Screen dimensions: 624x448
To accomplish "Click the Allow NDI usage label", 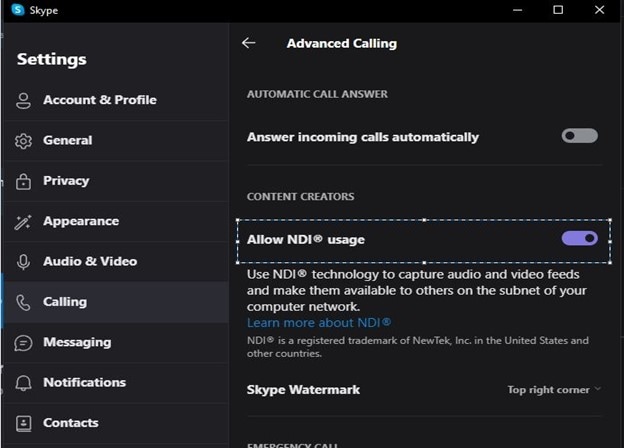I will [306, 240].
